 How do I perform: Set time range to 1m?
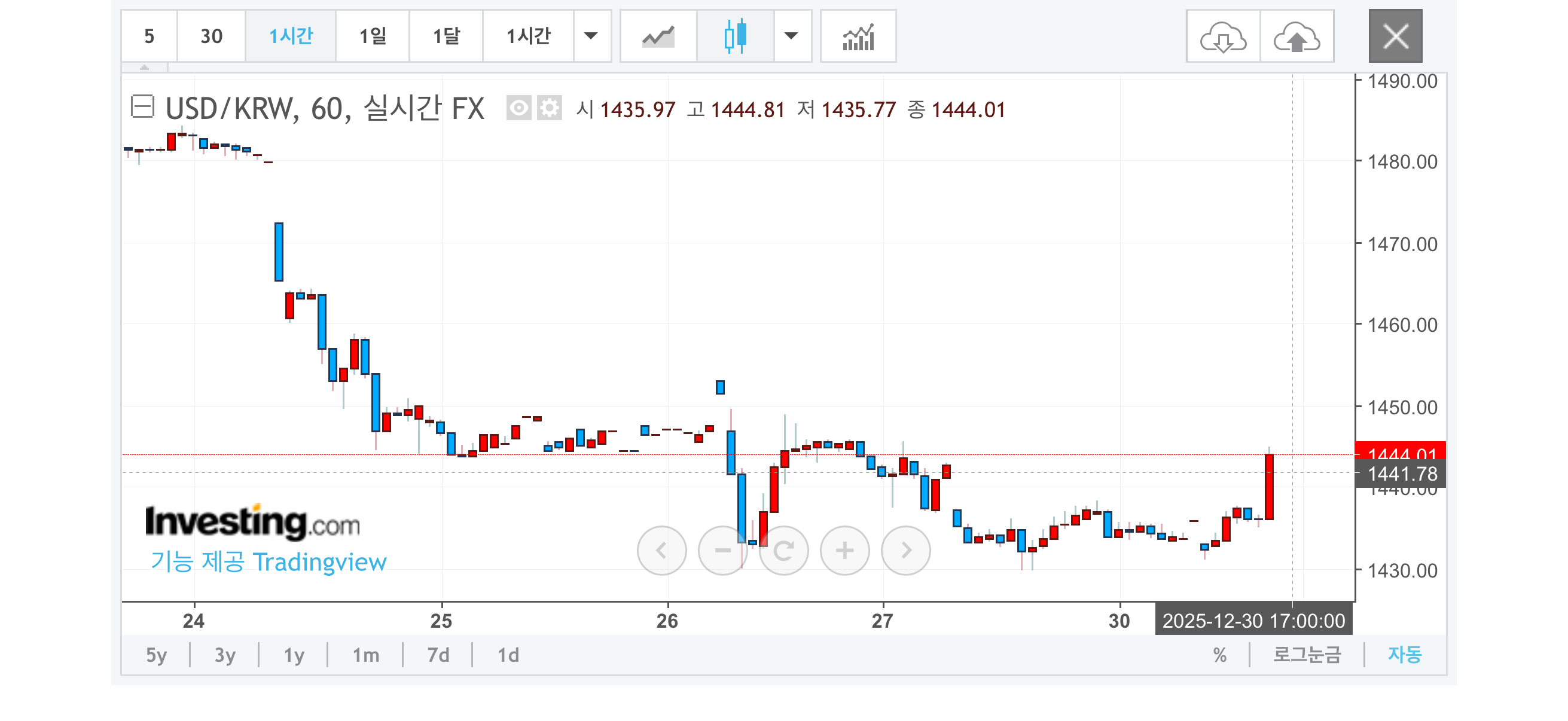366,655
